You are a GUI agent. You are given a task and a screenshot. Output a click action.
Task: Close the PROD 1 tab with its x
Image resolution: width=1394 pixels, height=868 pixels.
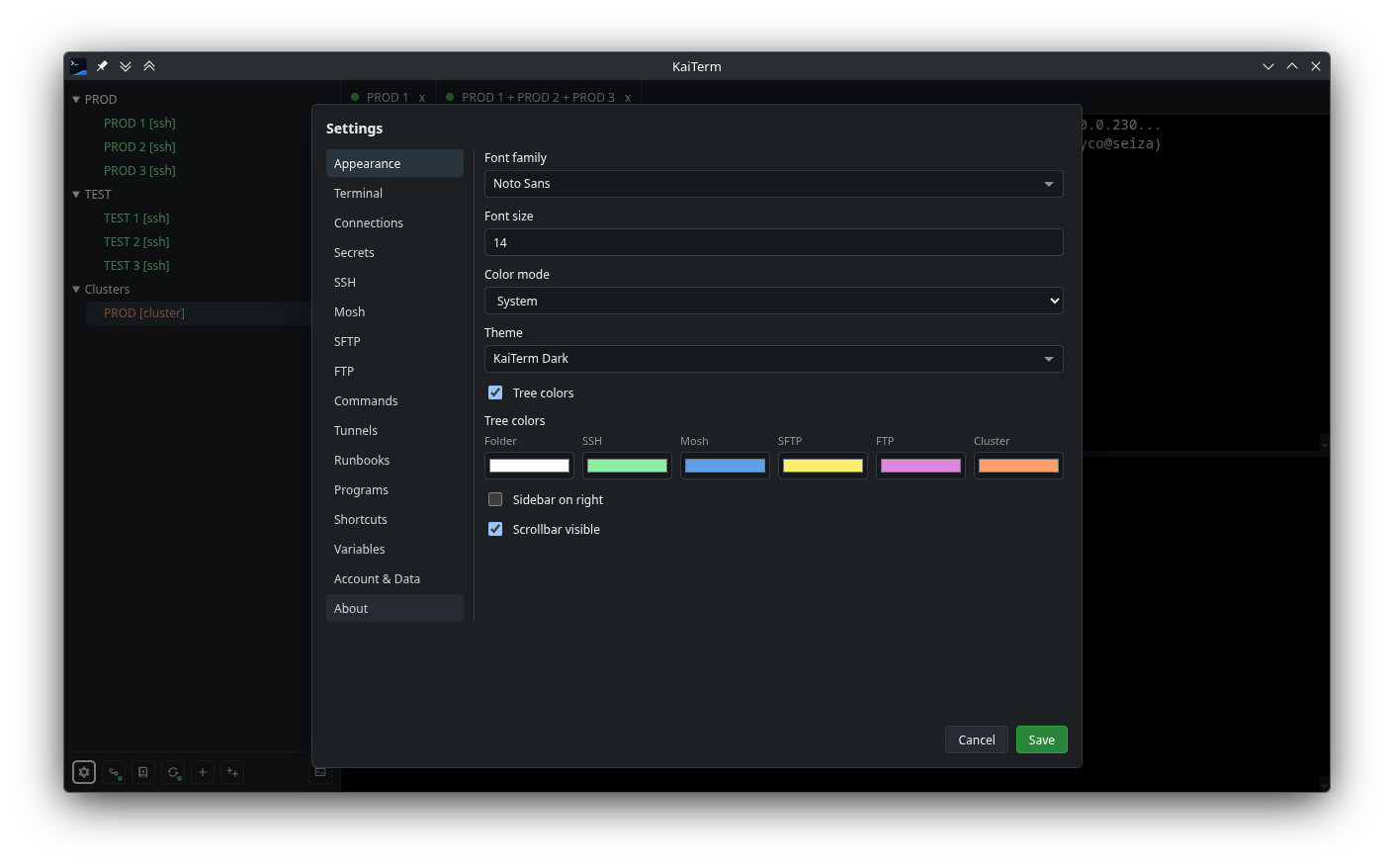click(422, 98)
